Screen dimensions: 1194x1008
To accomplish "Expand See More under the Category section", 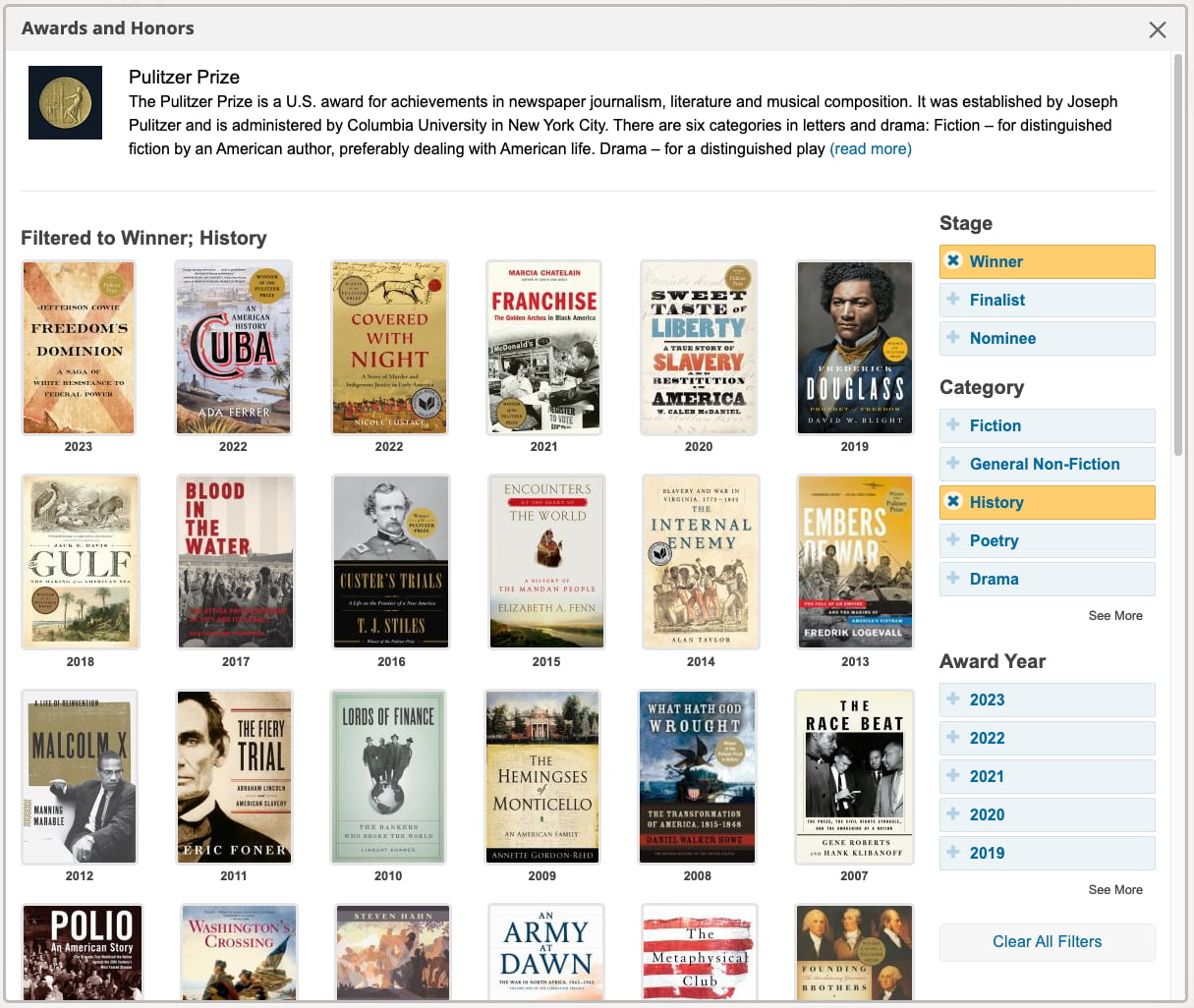I will 1115,615.
